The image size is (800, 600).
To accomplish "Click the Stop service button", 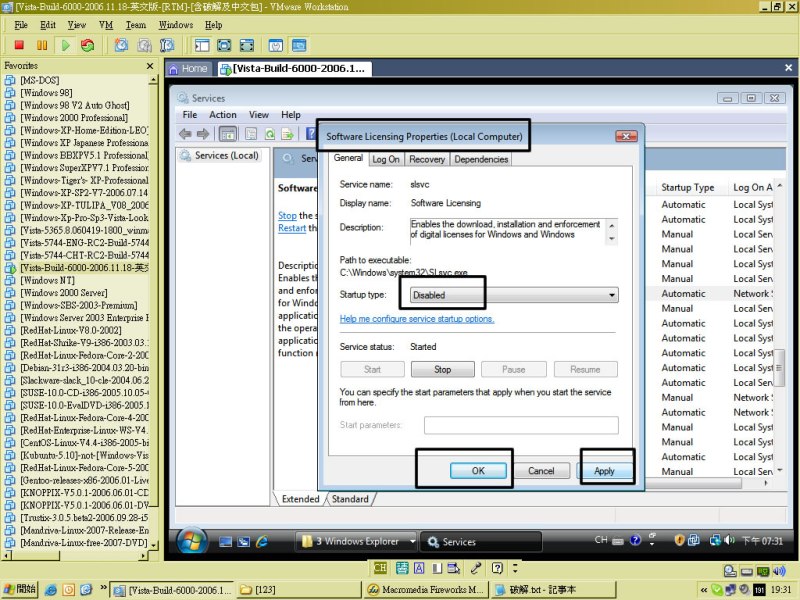I will click(442, 369).
